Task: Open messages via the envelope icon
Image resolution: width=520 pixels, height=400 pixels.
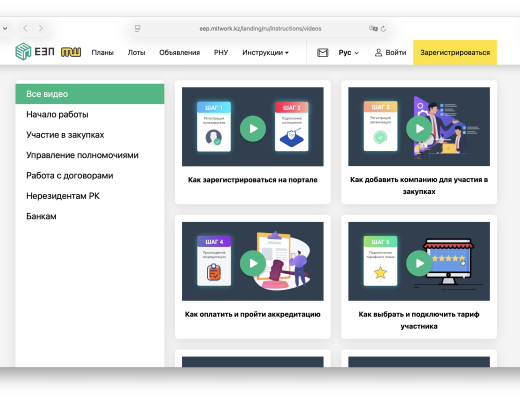Action: (x=323, y=52)
